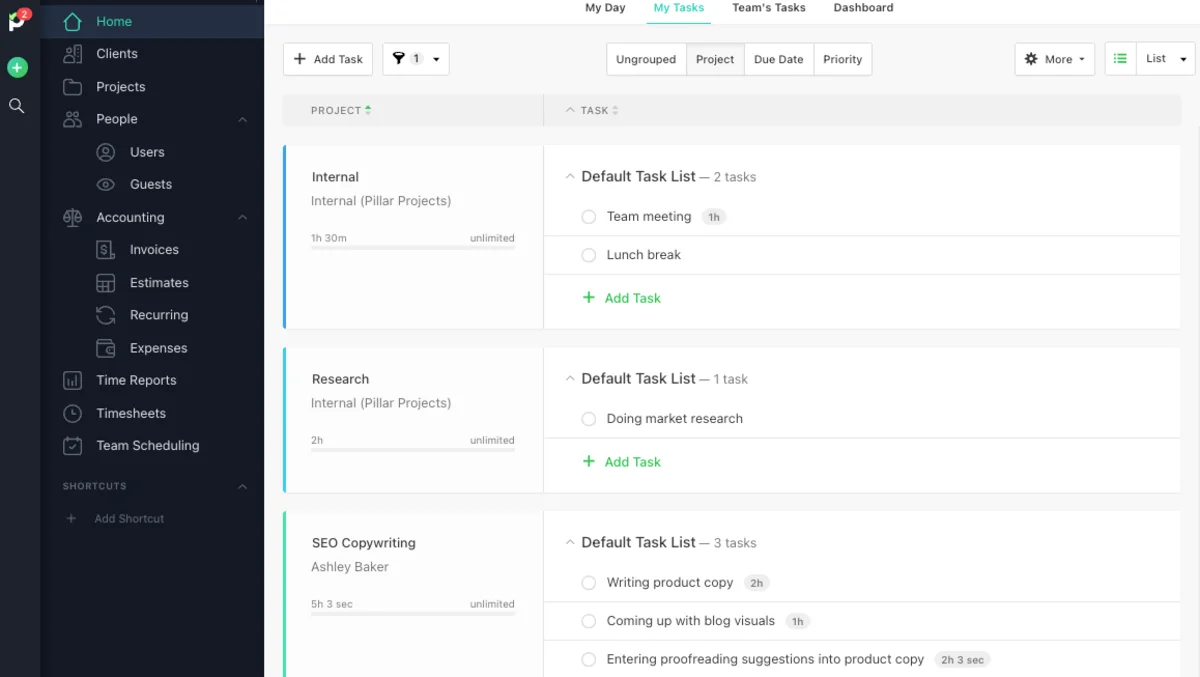Click the Recurring arrows icon

point(105,315)
